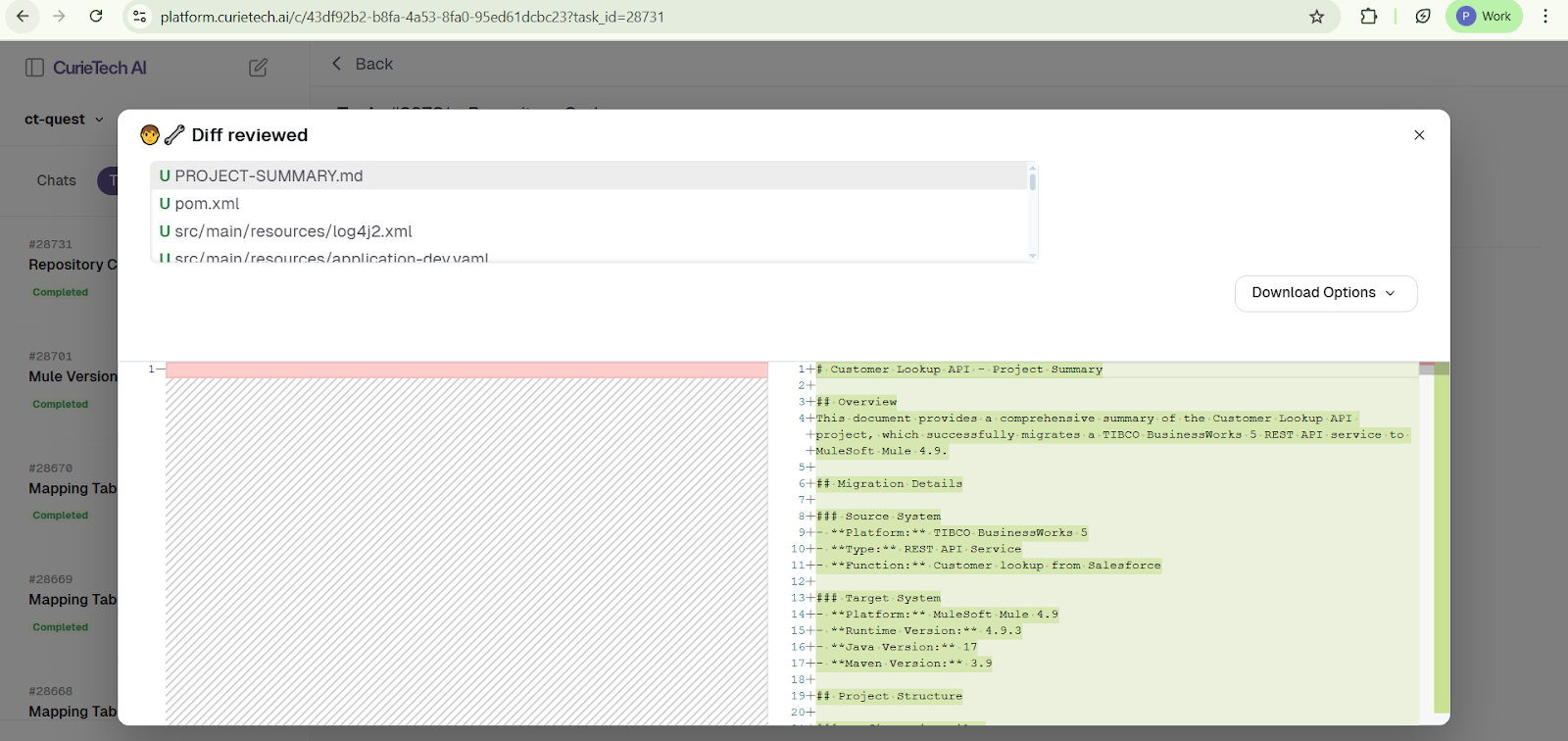This screenshot has width=1568, height=741.
Task: Toggle the CurieTech AI sidebar panel icon
Action: click(34, 68)
